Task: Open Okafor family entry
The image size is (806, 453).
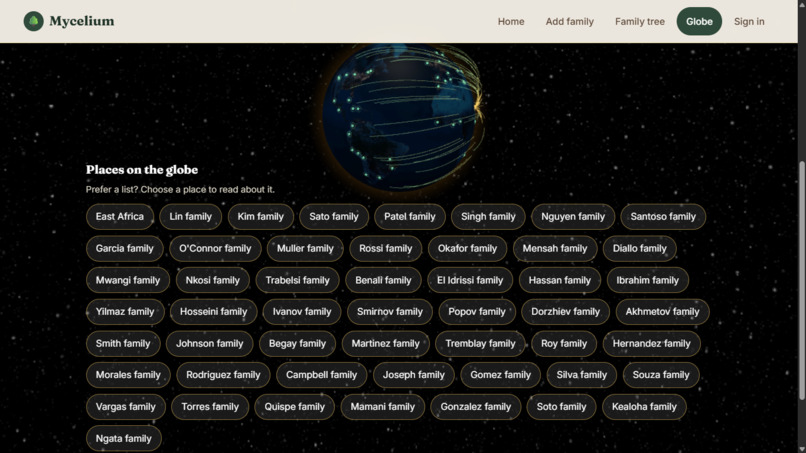Action: pyautogui.click(x=467, y=248)
